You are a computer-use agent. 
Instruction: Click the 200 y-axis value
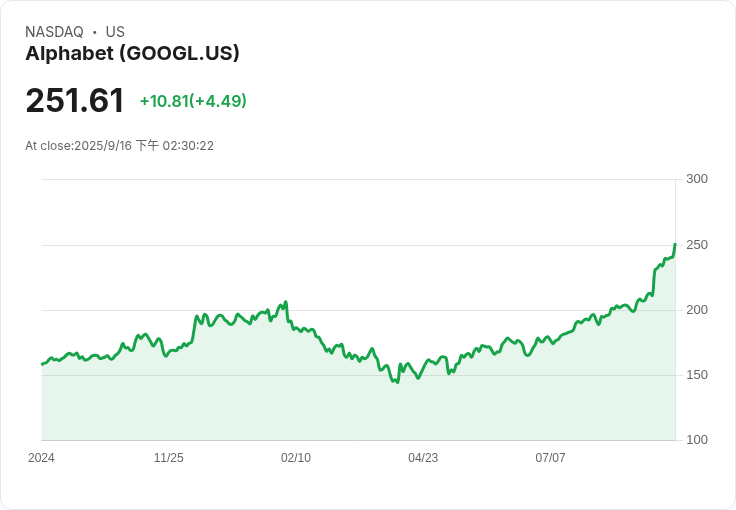click(697, 310)
